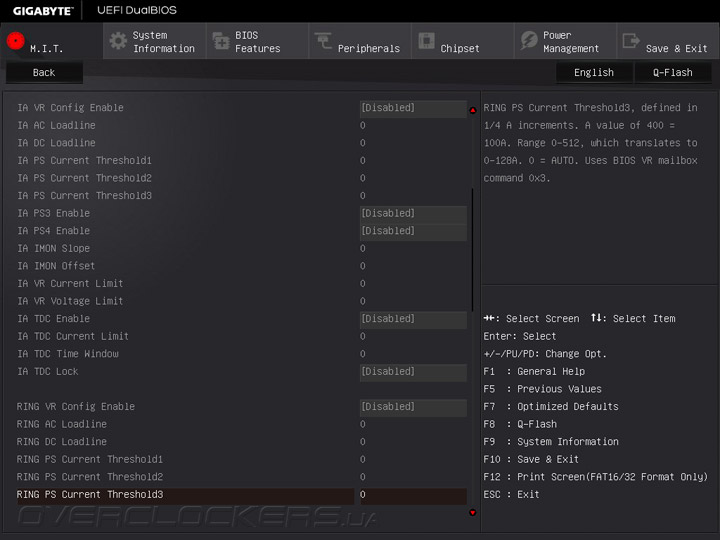The height and width of the screenshot is (540, 720).
Task: Click the Save & Exit door icon
Action: pos(631,41)
